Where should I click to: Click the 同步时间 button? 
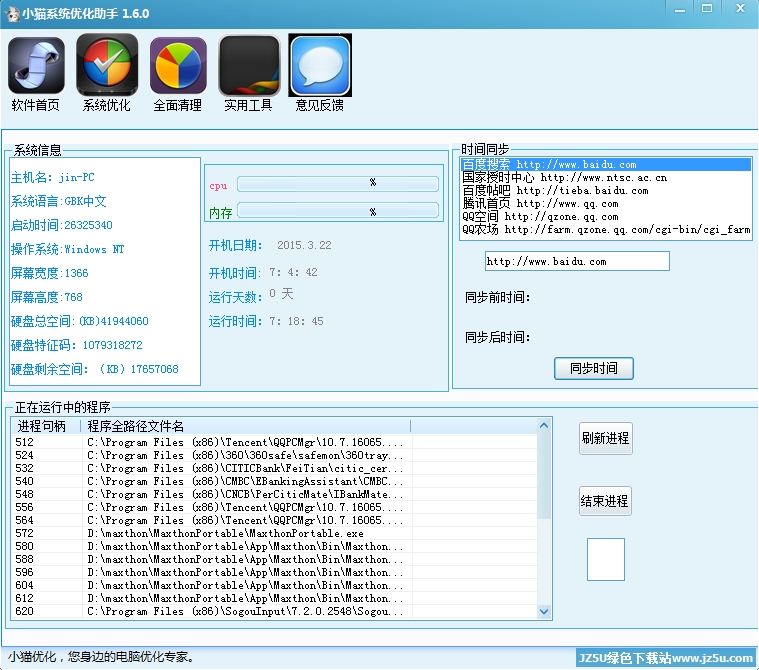click(593, 368)
